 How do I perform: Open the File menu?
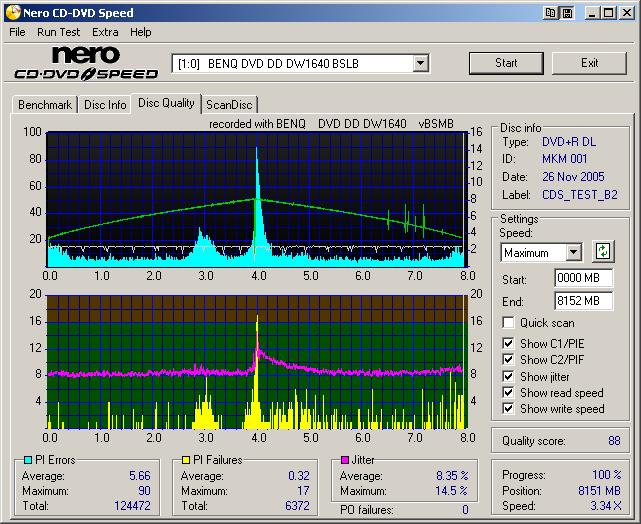17,32
